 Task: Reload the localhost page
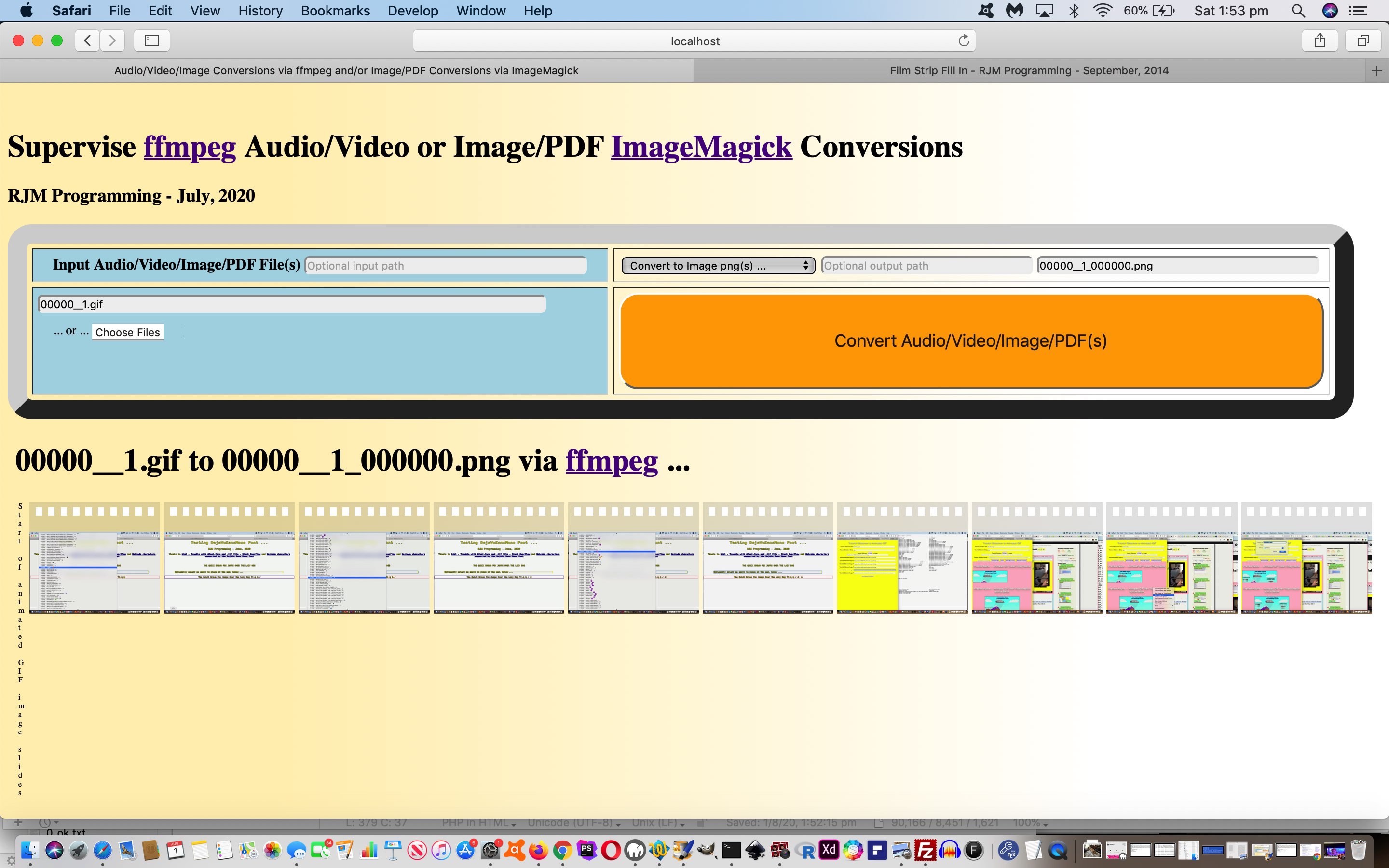coord(964,40)
